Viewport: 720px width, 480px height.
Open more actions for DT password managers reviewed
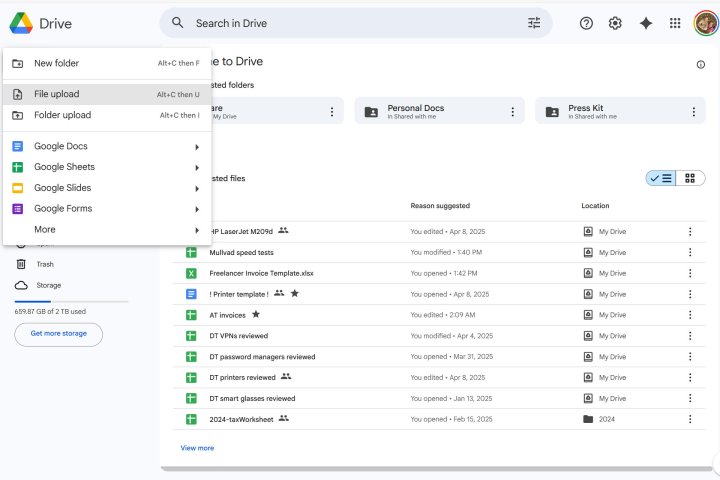pos(690,356)
